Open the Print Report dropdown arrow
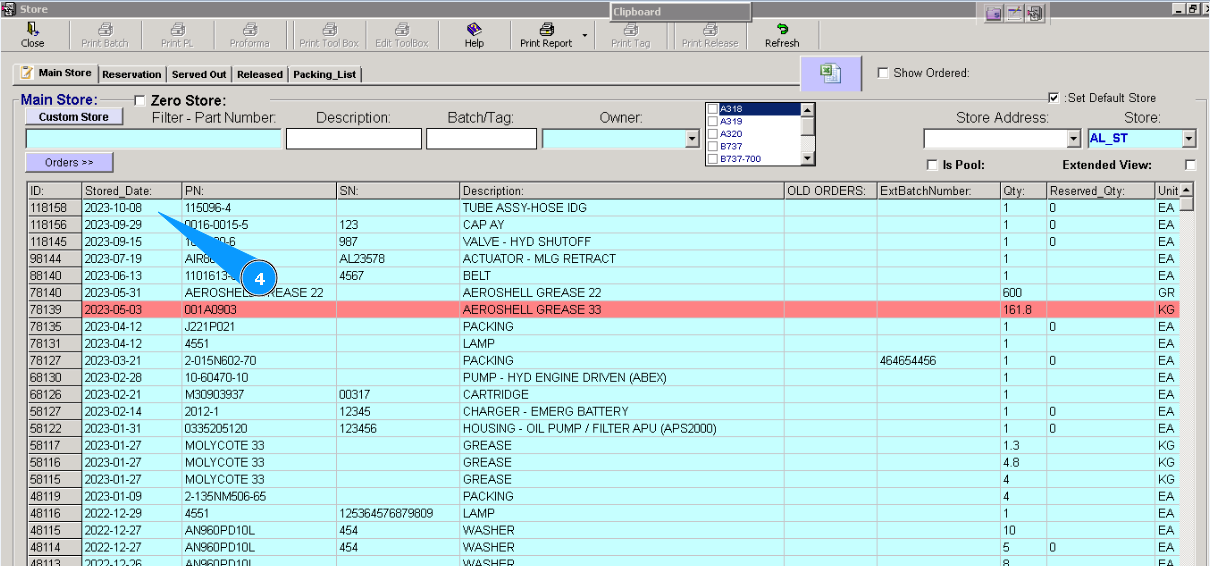The width and height of the screenshot is (1210, 566). click(585, 35)
